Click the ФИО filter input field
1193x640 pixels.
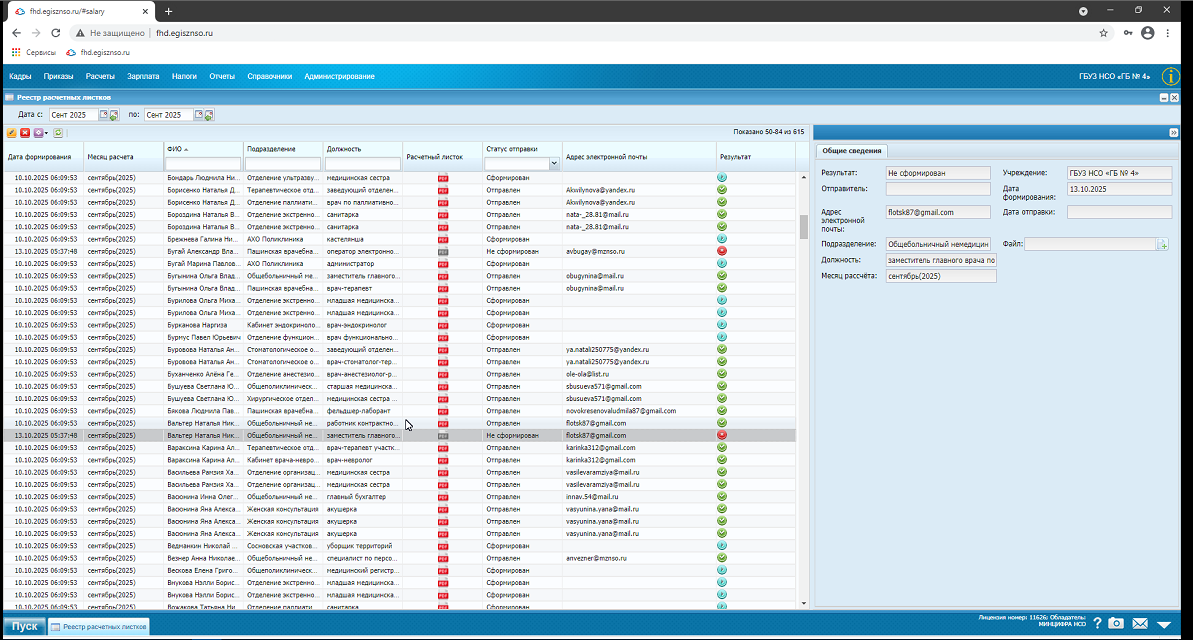click(x=203, y=163)
